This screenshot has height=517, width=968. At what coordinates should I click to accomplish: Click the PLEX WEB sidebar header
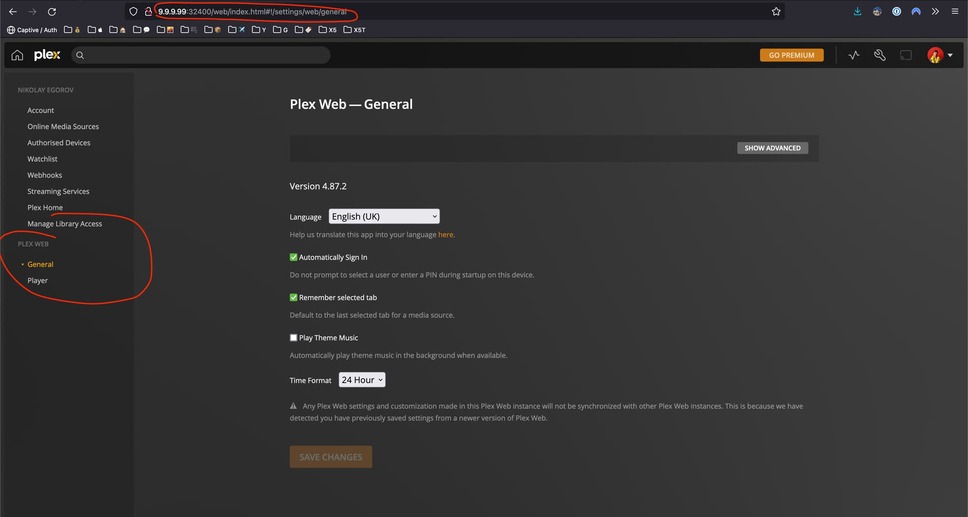tap(33, 244)
